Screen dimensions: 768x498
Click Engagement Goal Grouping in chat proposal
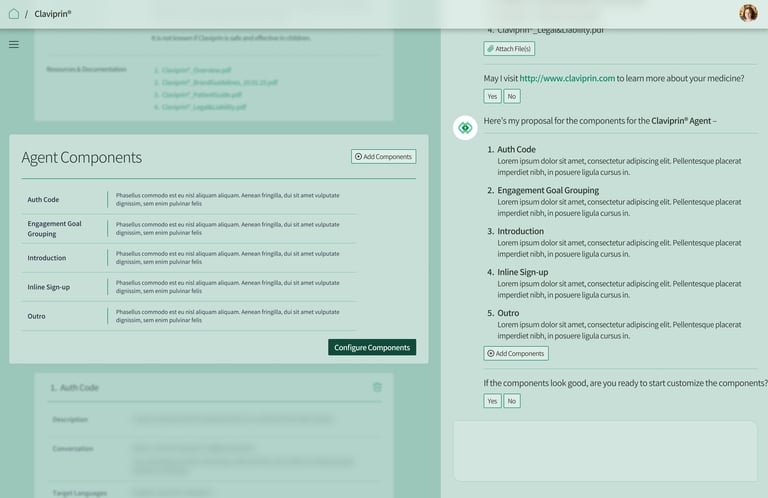point(548,190)
